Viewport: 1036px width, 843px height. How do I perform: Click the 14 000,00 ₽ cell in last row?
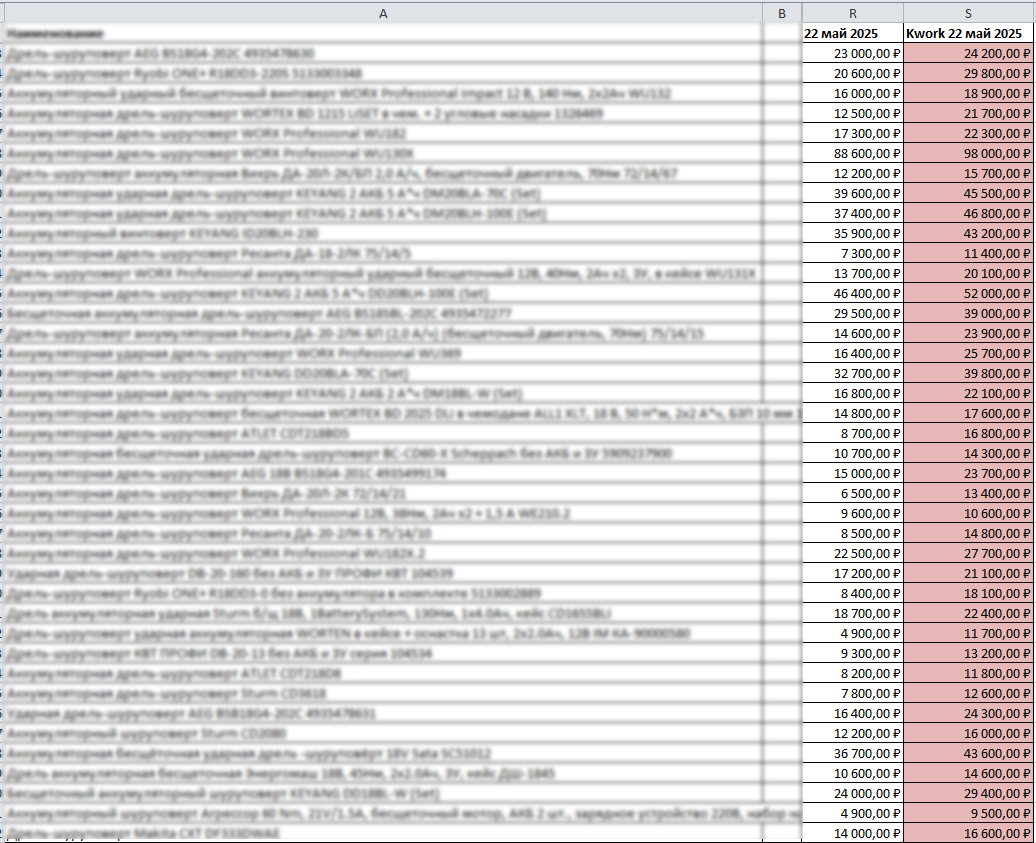(852, 833)
